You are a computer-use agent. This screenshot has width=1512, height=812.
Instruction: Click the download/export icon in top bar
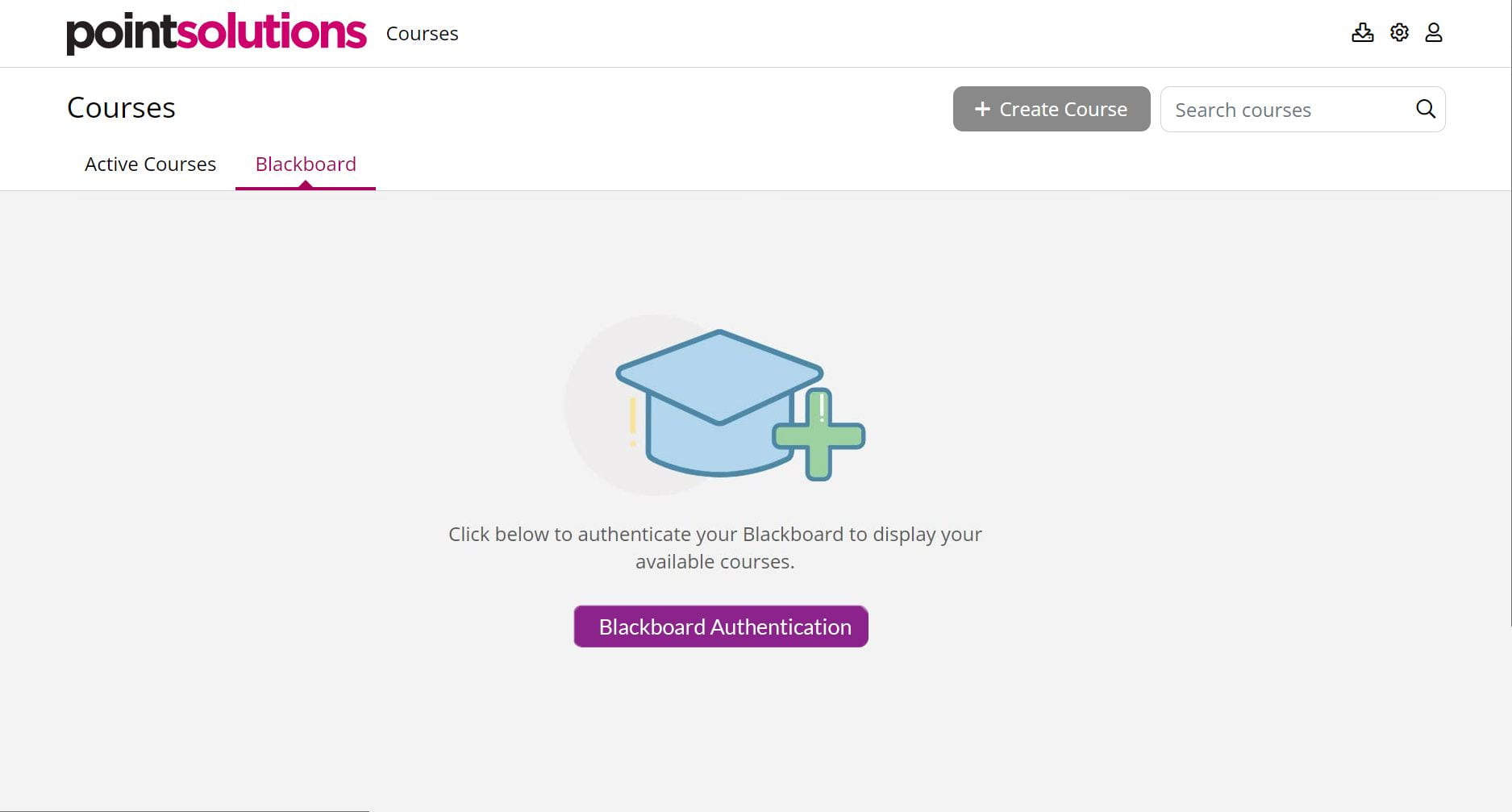point(1363,32)
